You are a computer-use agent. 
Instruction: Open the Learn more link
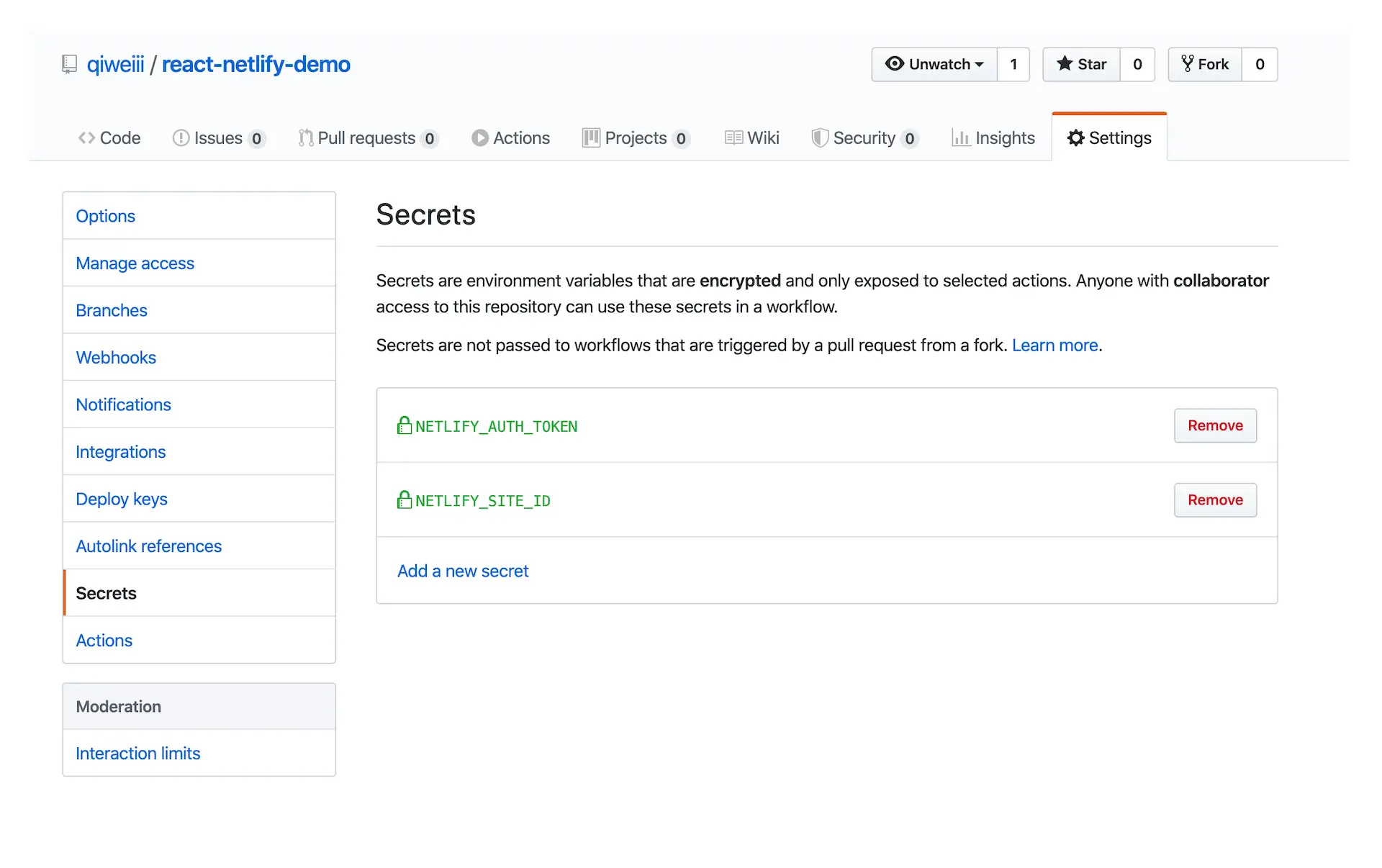[x=1054, y=345]
